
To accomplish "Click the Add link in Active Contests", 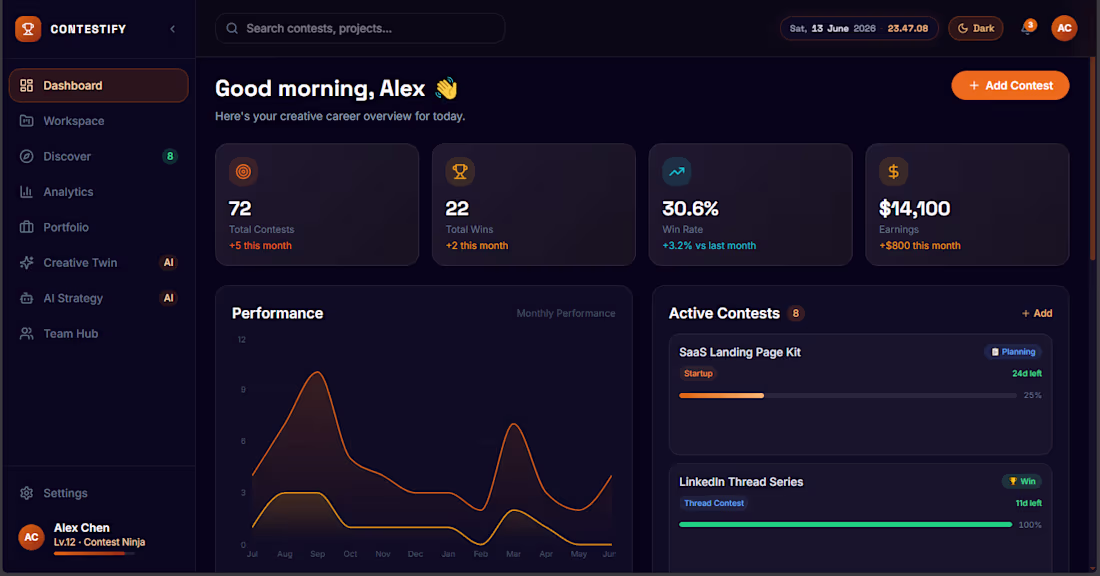I will click(x=1037, y=314).
